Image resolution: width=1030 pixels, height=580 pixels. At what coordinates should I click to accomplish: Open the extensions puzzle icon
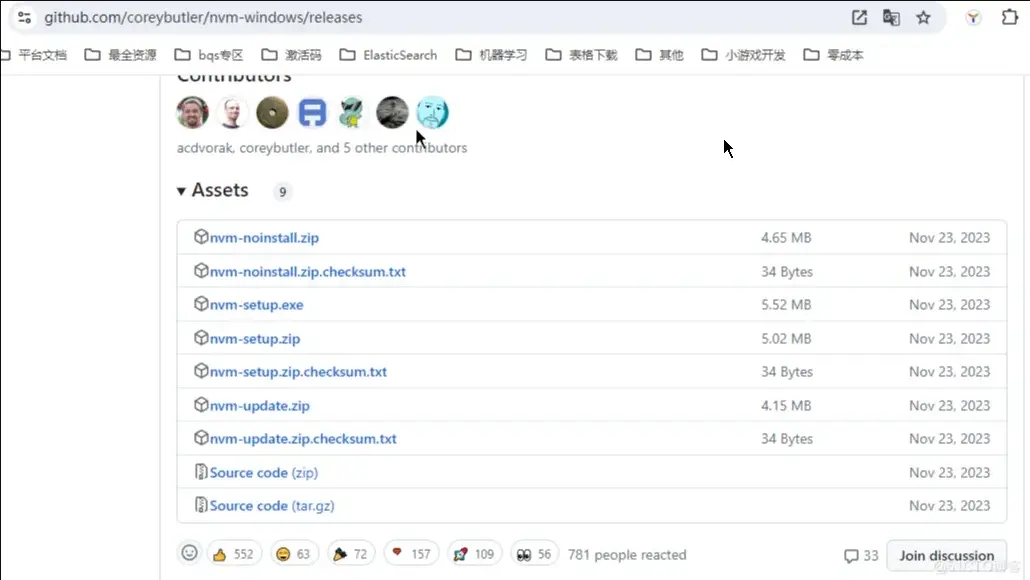[1010, 18]
